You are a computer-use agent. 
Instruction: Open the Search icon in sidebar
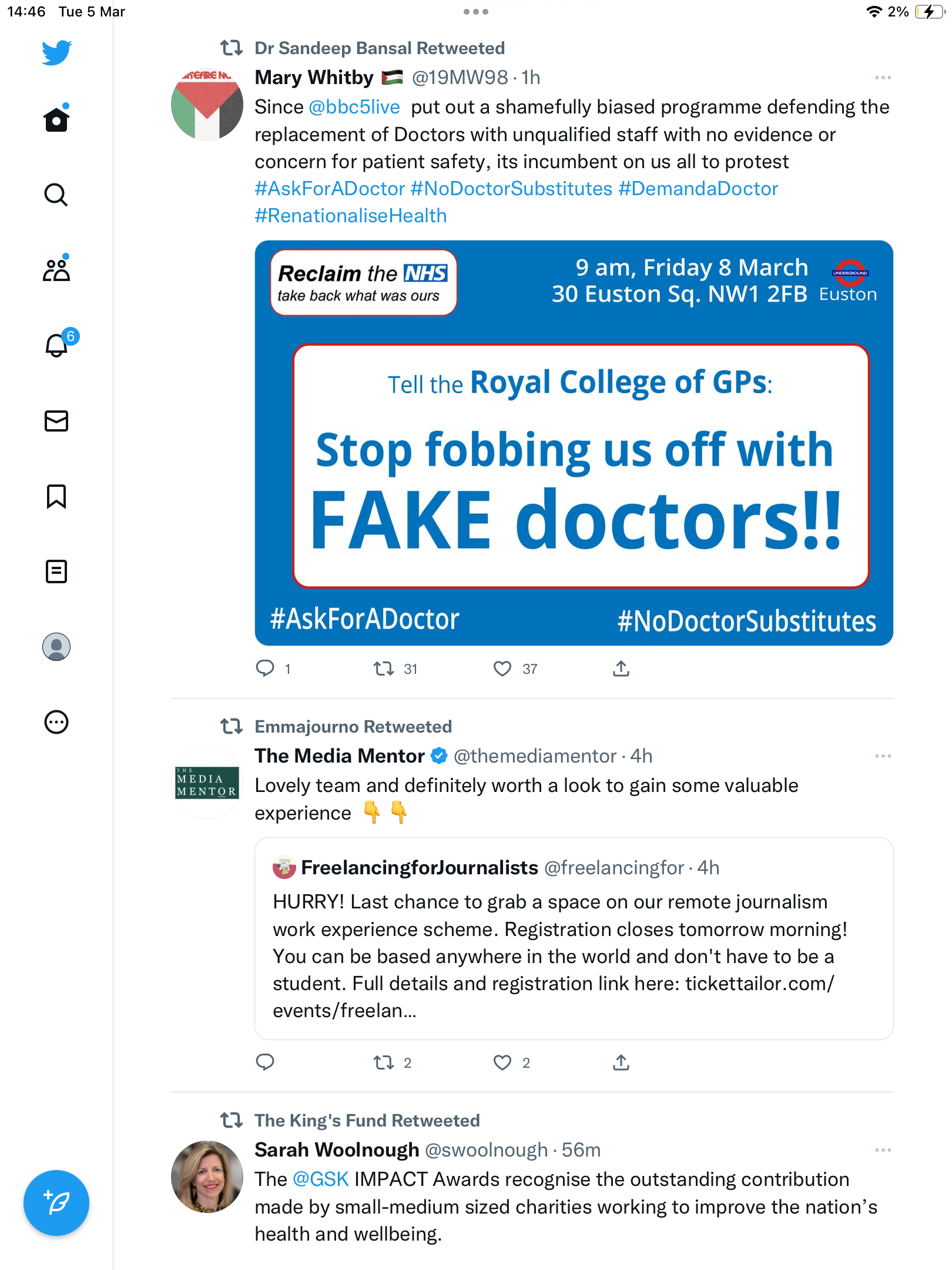(x=56, y=195)
